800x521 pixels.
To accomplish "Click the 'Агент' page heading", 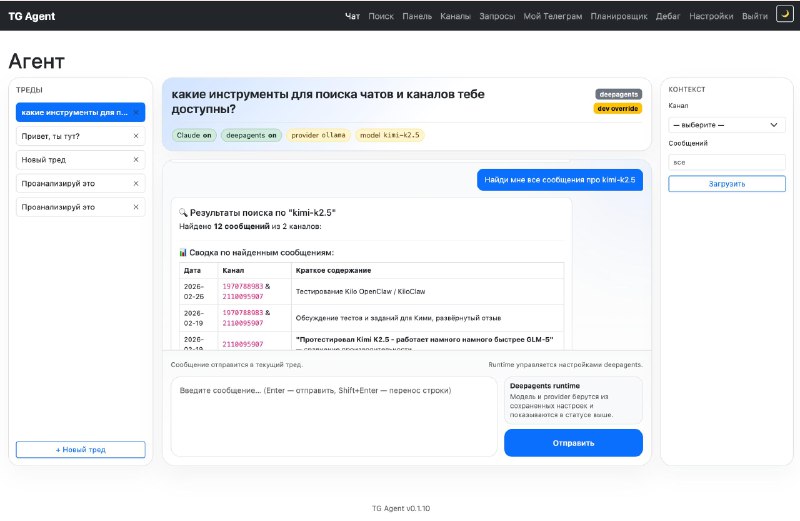I will tap(37, 61).
